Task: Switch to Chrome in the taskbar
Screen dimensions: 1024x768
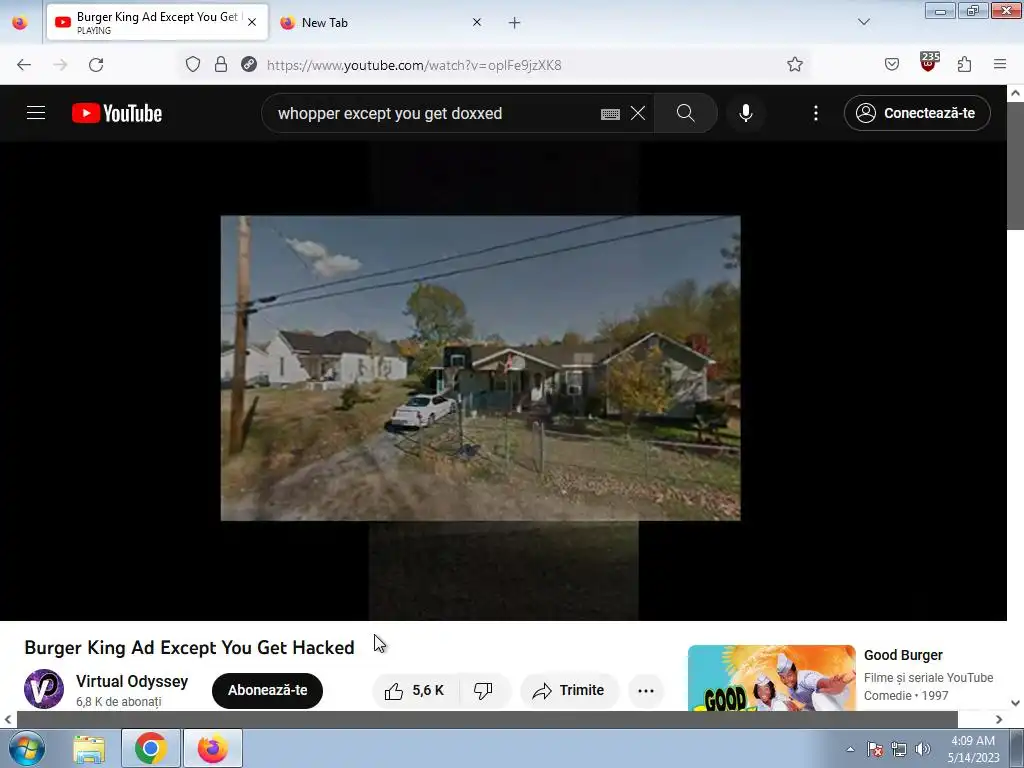Action: tap(150, 748)
